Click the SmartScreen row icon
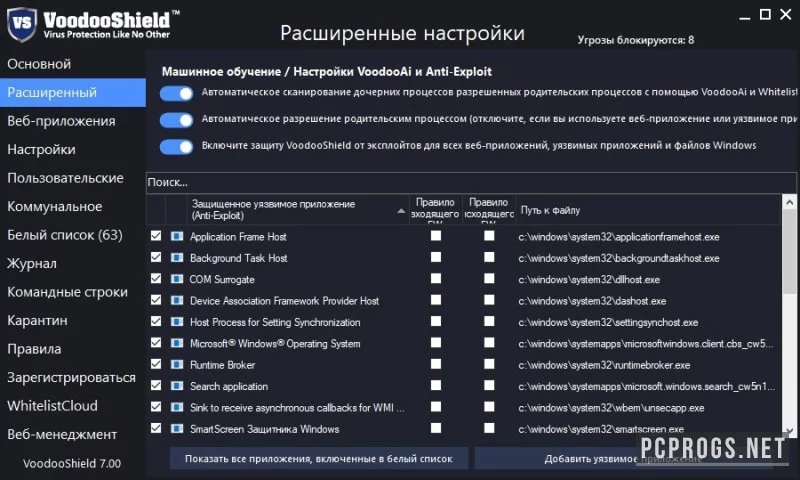 [177, 429]
